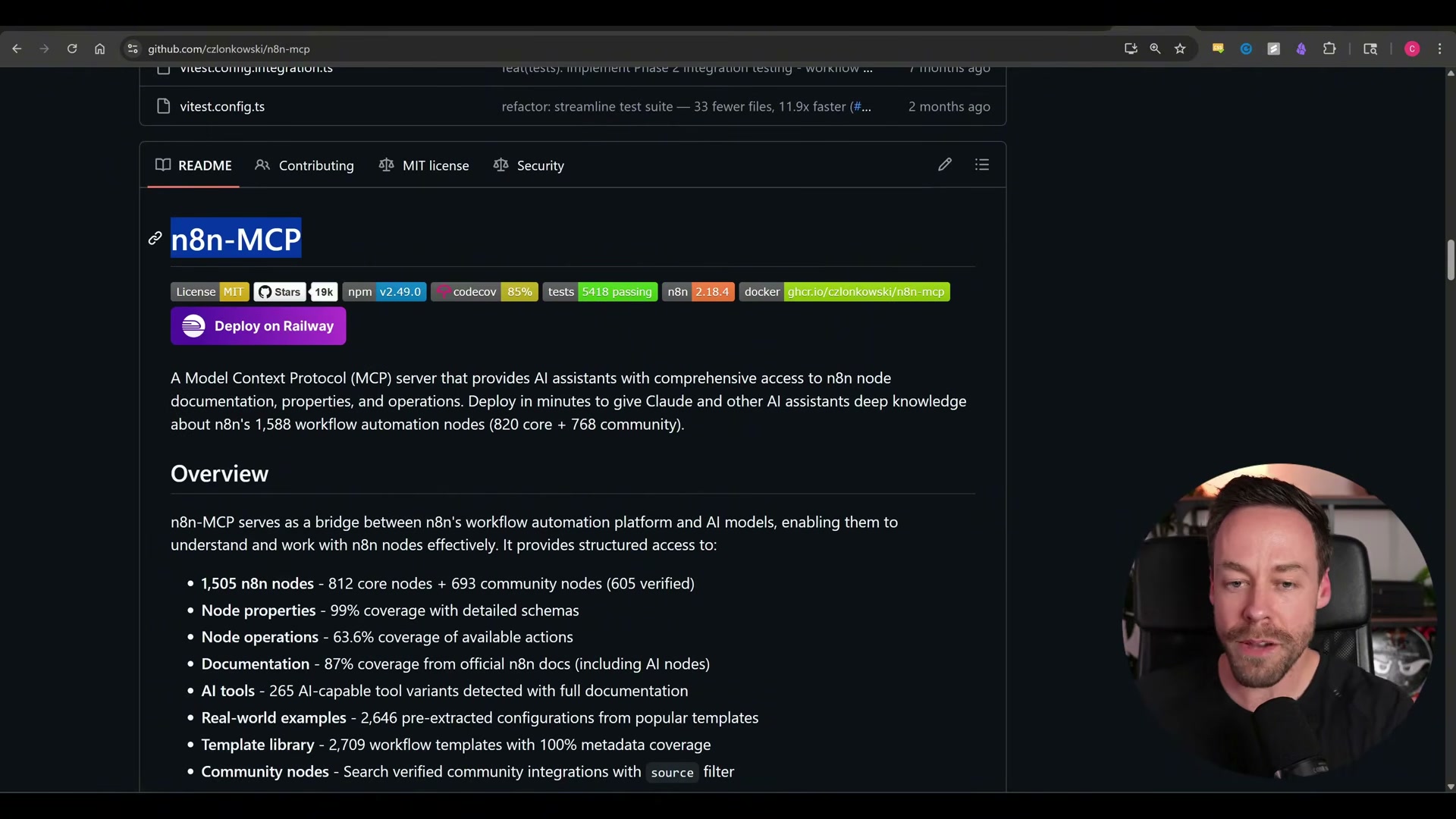Click the highlighted n8n-MCP heading
The image size is (1456, 819).
click(236, 239)
